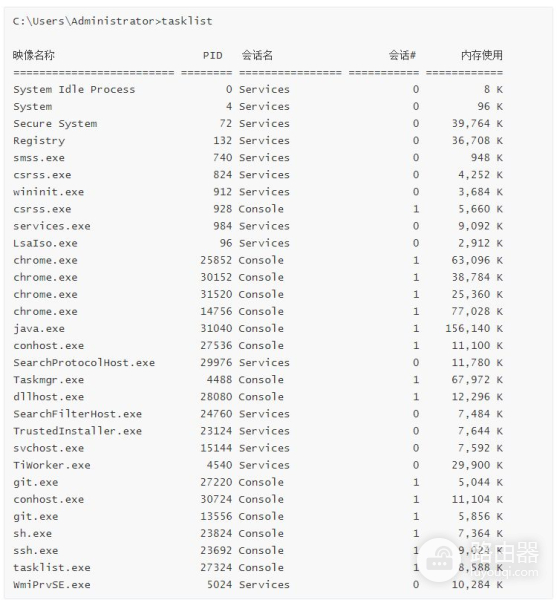Click PID 5024 of WmiPrvSE.exe
This screenshot has width=557, height=600.
[x=220, y=585]
